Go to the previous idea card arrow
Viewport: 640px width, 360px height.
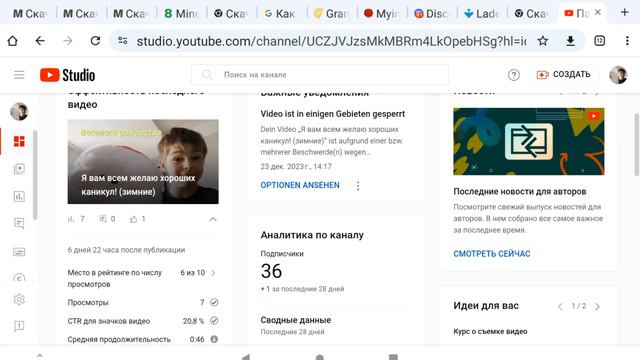[560, 306]
